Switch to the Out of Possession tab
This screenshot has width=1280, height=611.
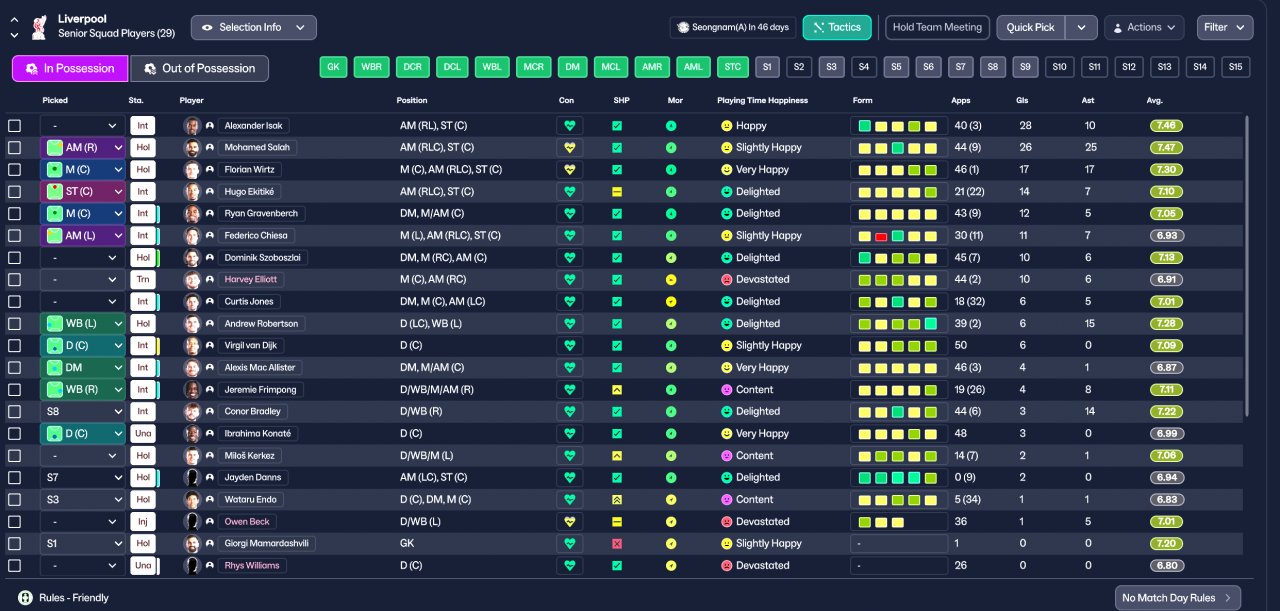pos(200,68)
